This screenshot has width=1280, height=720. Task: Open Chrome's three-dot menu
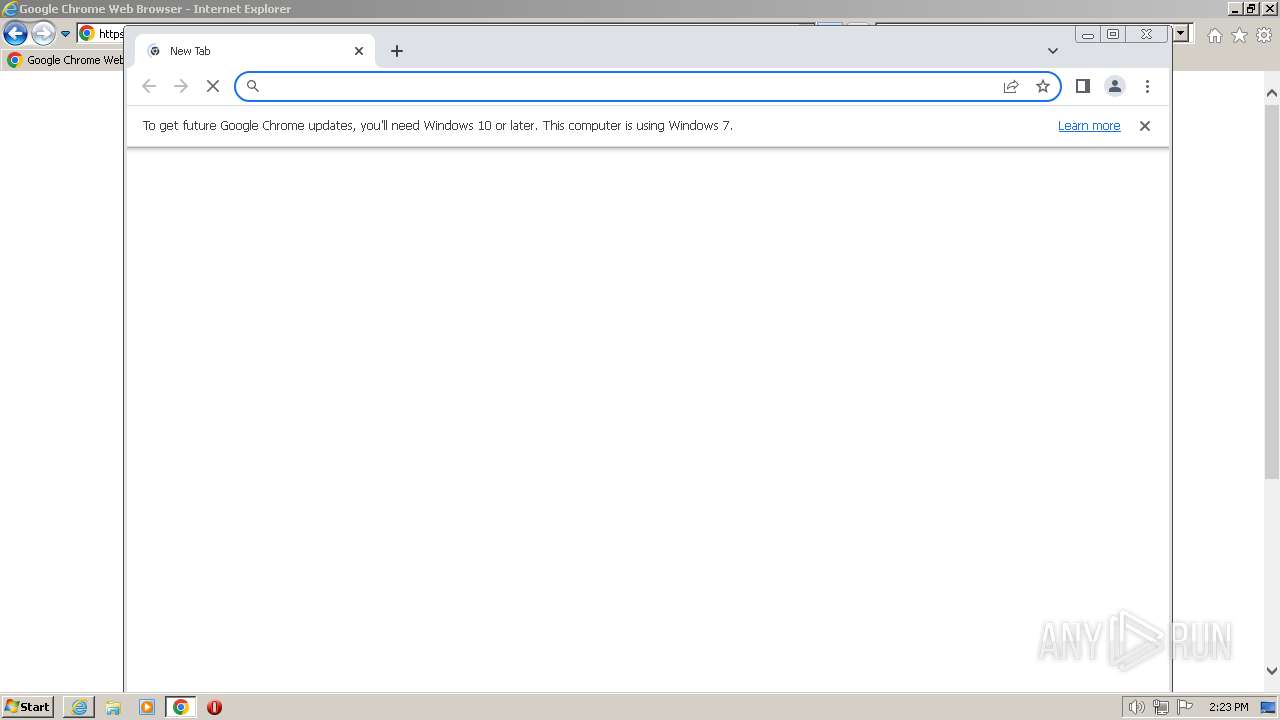(x=1147, y=87)
